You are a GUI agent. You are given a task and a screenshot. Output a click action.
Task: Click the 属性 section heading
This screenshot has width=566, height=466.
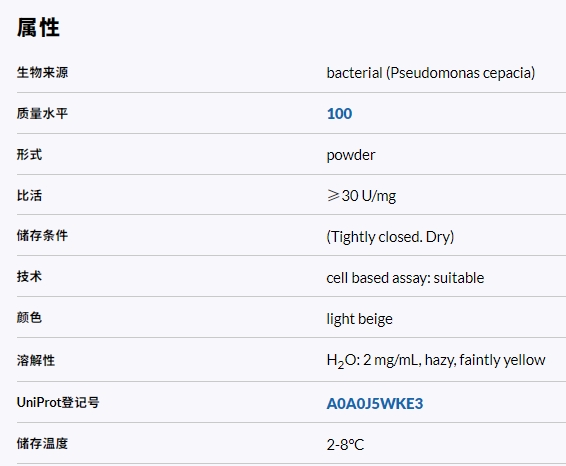(x=38, y=28)
